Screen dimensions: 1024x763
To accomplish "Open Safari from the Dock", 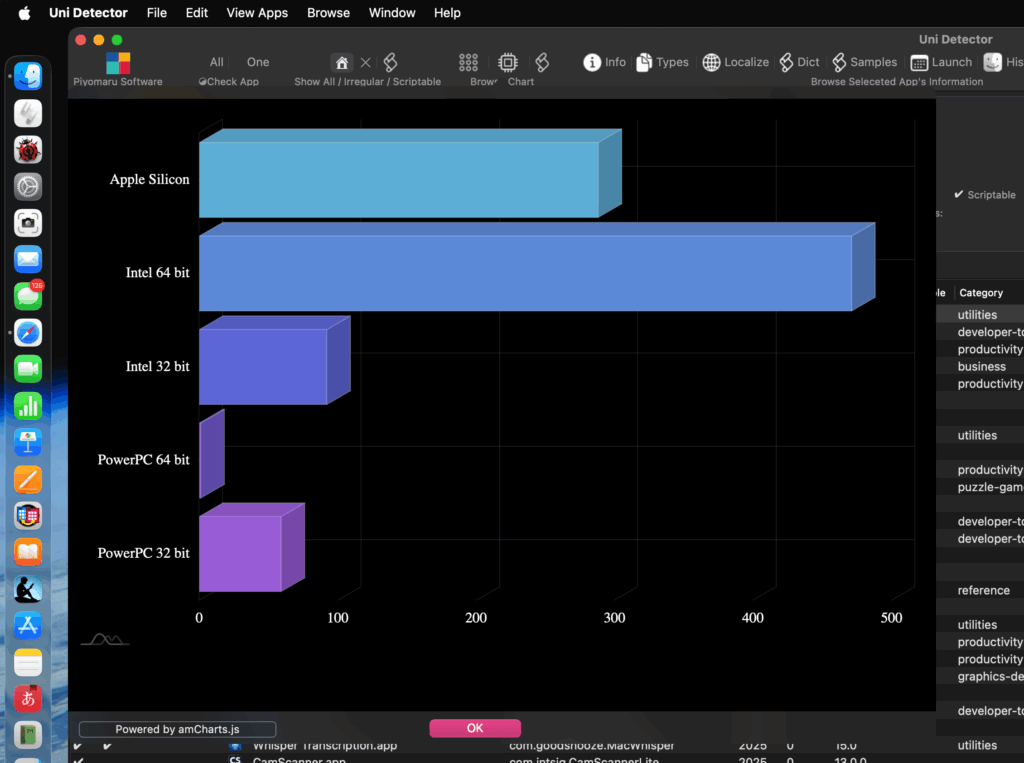I will (x=28, y=332).
